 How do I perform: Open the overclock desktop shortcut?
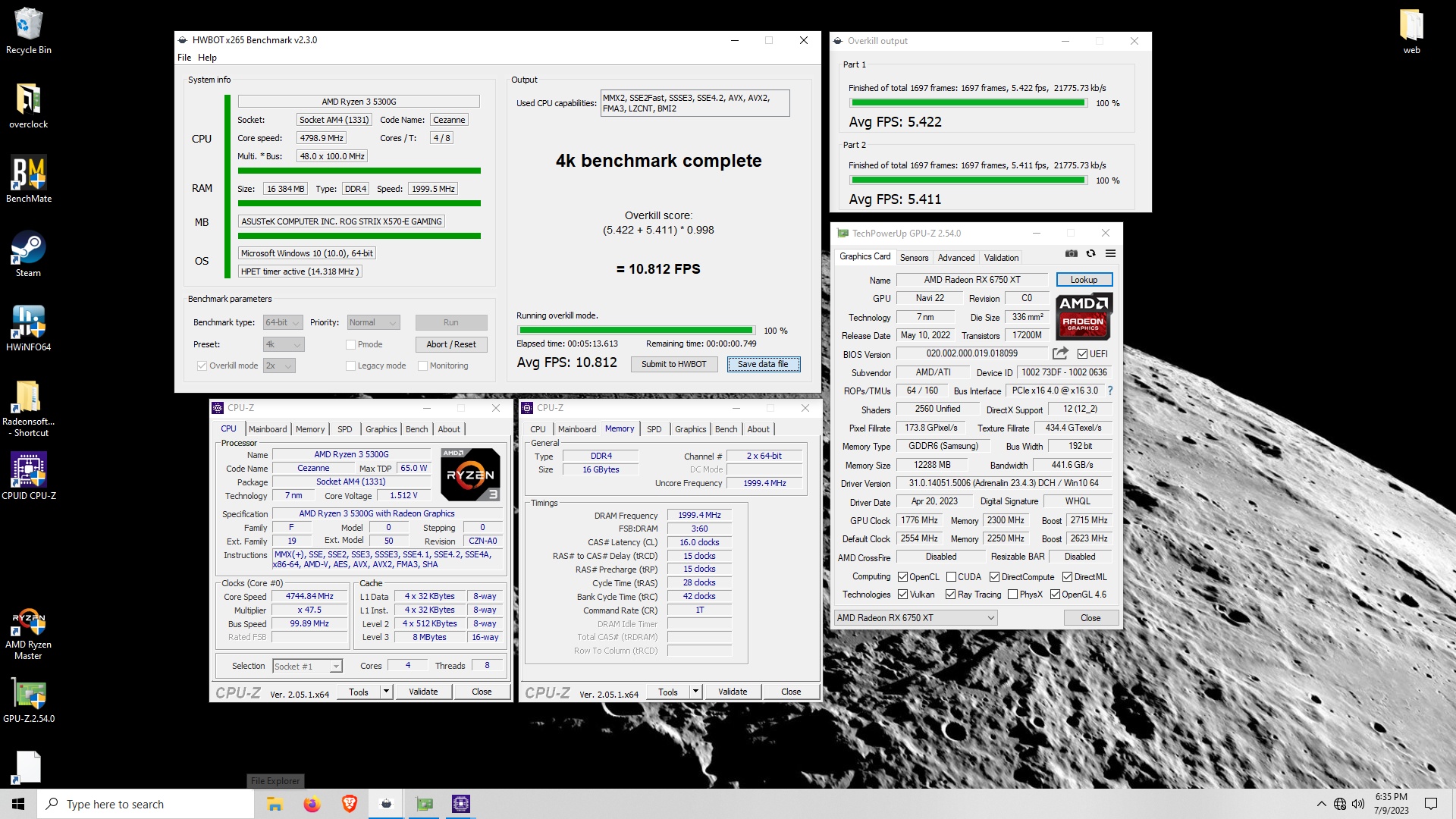29,106
